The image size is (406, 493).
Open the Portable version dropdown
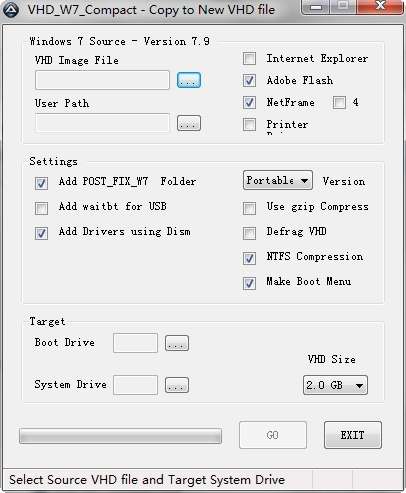(278, 180)
